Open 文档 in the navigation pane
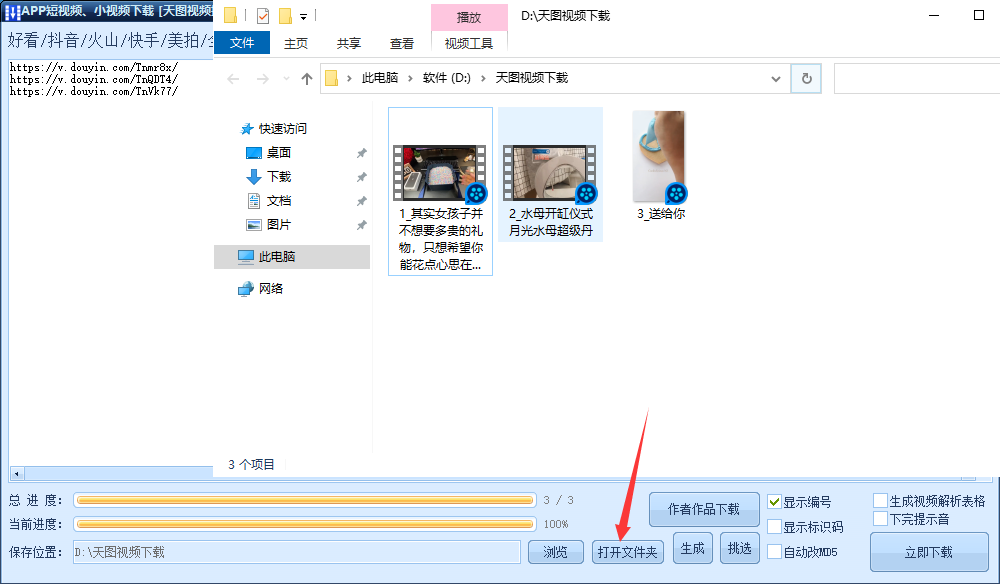 [279, 201]
